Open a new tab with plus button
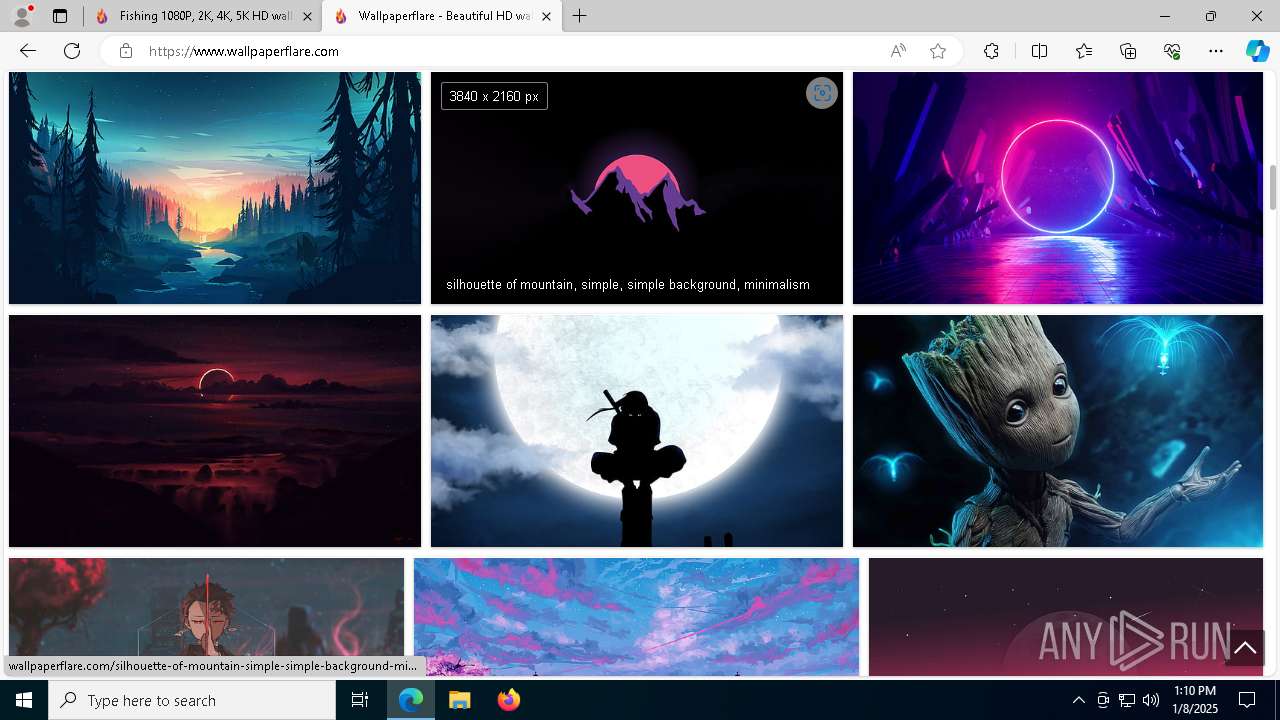The width and height of the screenshot is (1280, 720). coord(579,16)
